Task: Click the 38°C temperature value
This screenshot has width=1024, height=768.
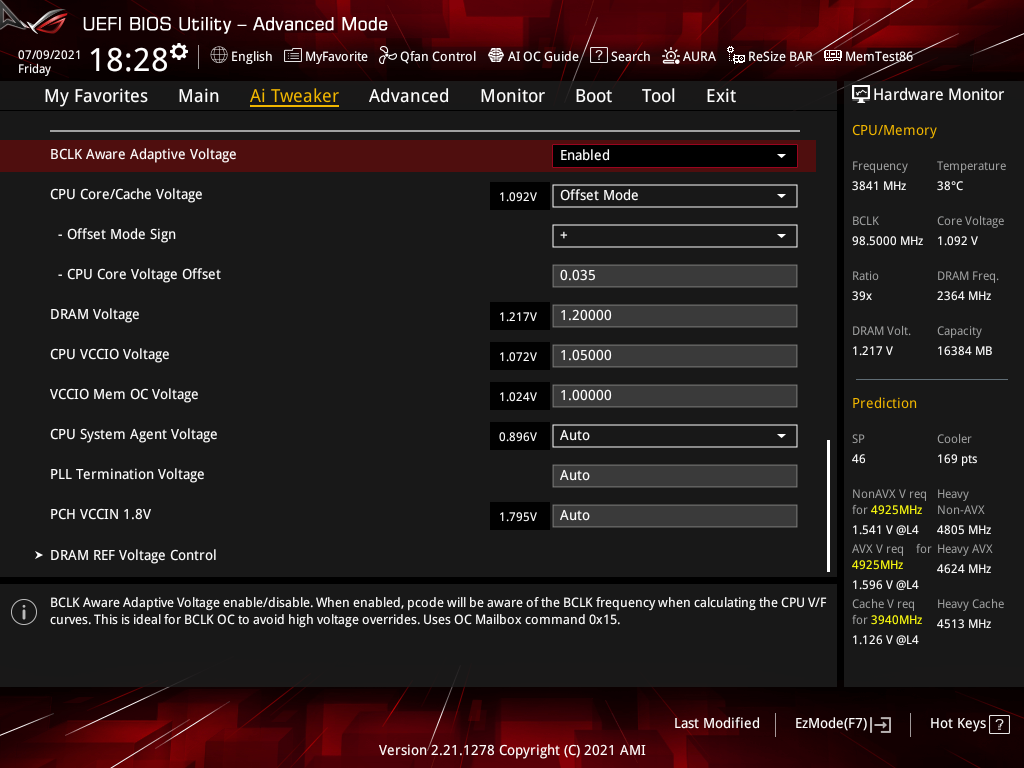Action: pyautogui.click(x=950, y=186)
